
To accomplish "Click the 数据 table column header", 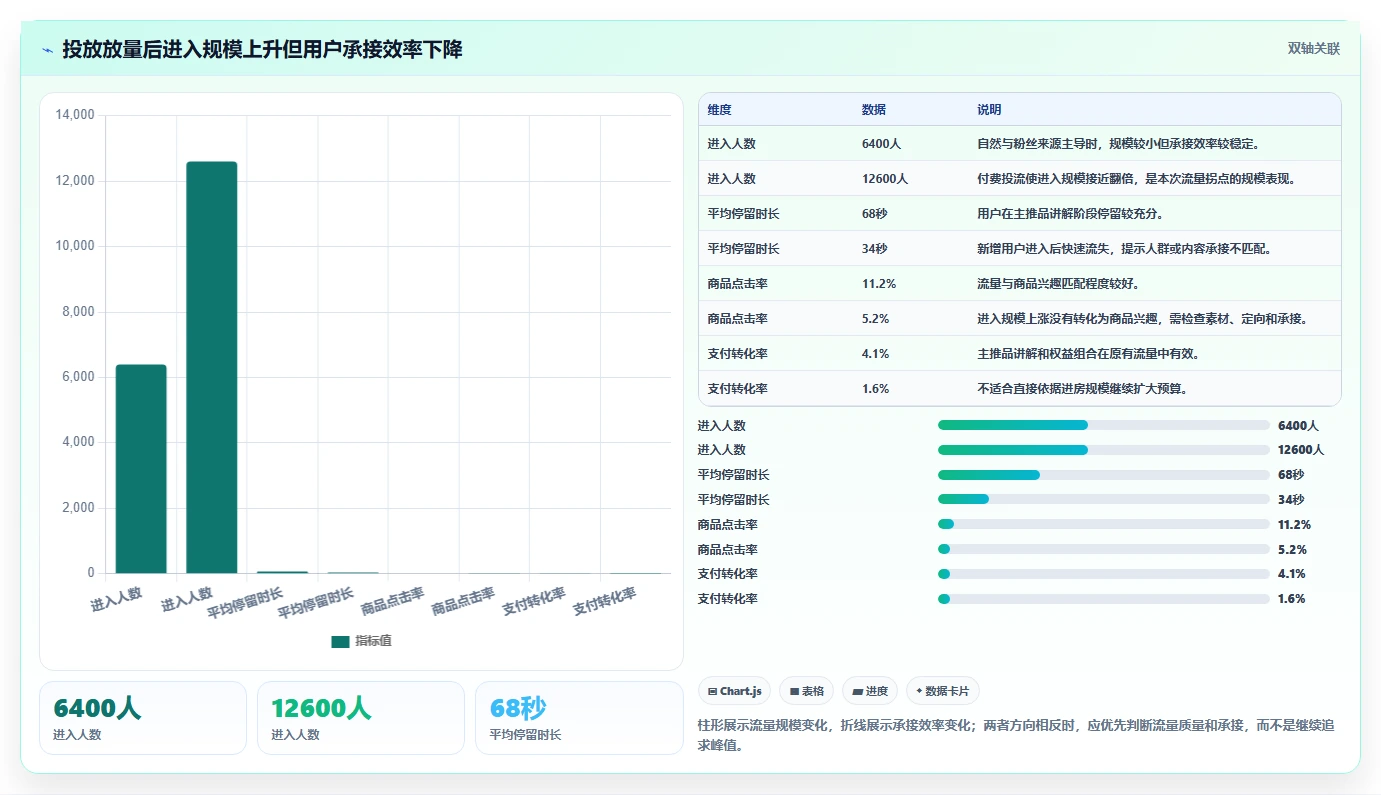I will coord(874,110).
